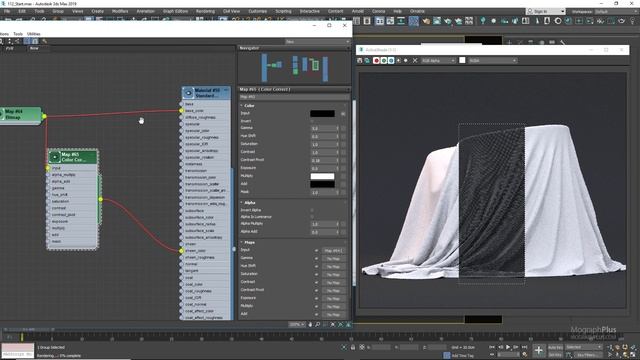The width and height of the screenshot is (640, 360).
Task: Click the ring-shaped icon in main toolbar
Action: coord(558,21)
